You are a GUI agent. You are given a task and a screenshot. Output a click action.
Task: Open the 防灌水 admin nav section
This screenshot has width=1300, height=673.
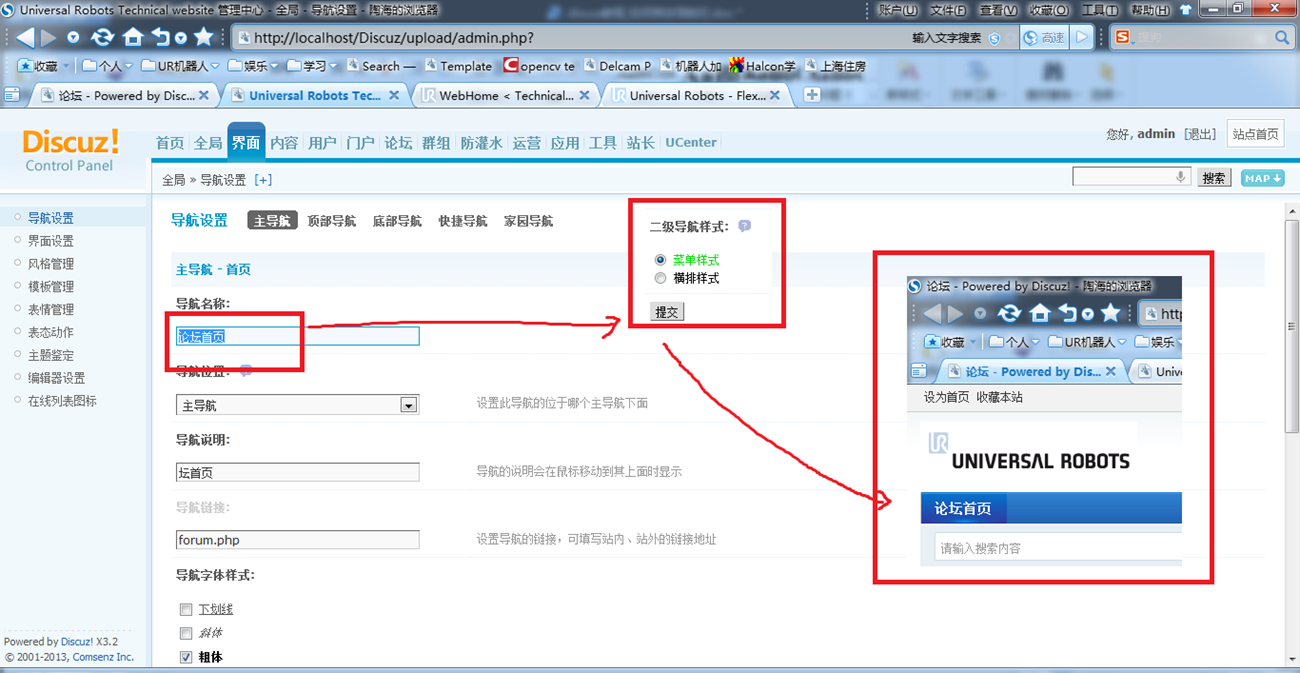pyautogui.click(x=481, y=143)
